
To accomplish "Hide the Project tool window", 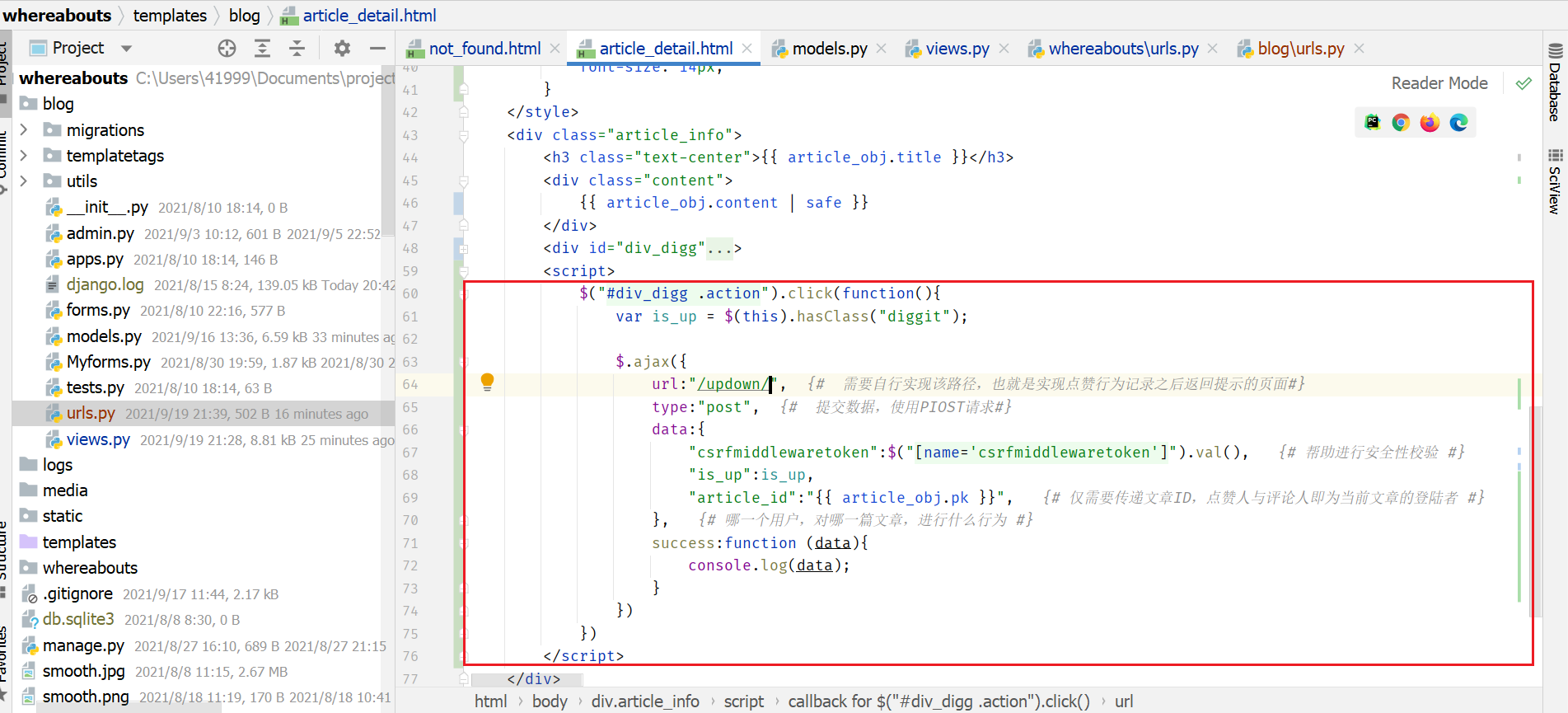I will (377, 49).
